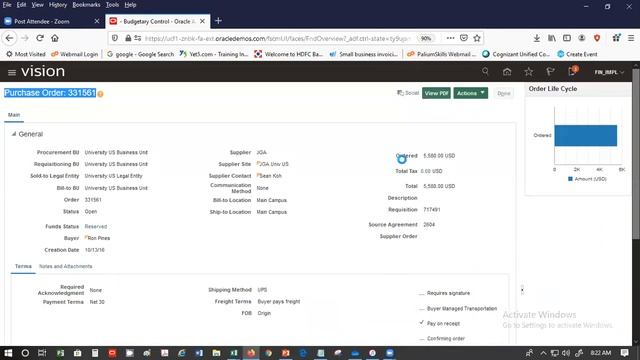Screen dimensions: 640x360
Task: Click the Social icon link
Action: pos(408,93)
